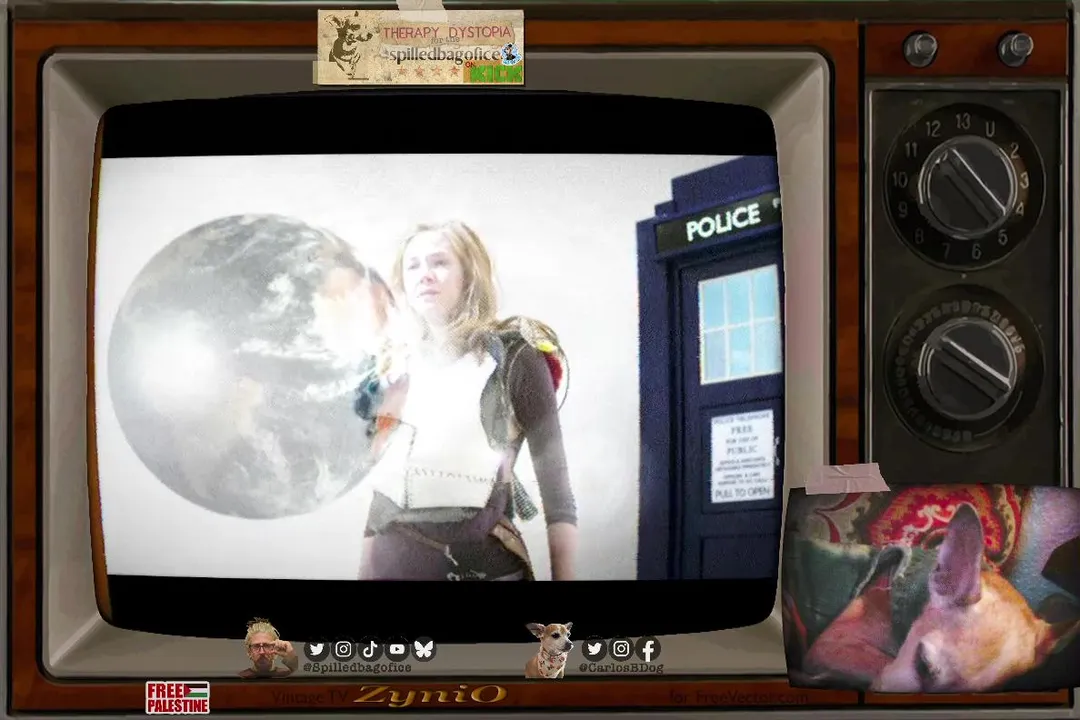
Task: Open the YouTube icon in the overlay
Action: pyautogui.click(x=397, y=649)
